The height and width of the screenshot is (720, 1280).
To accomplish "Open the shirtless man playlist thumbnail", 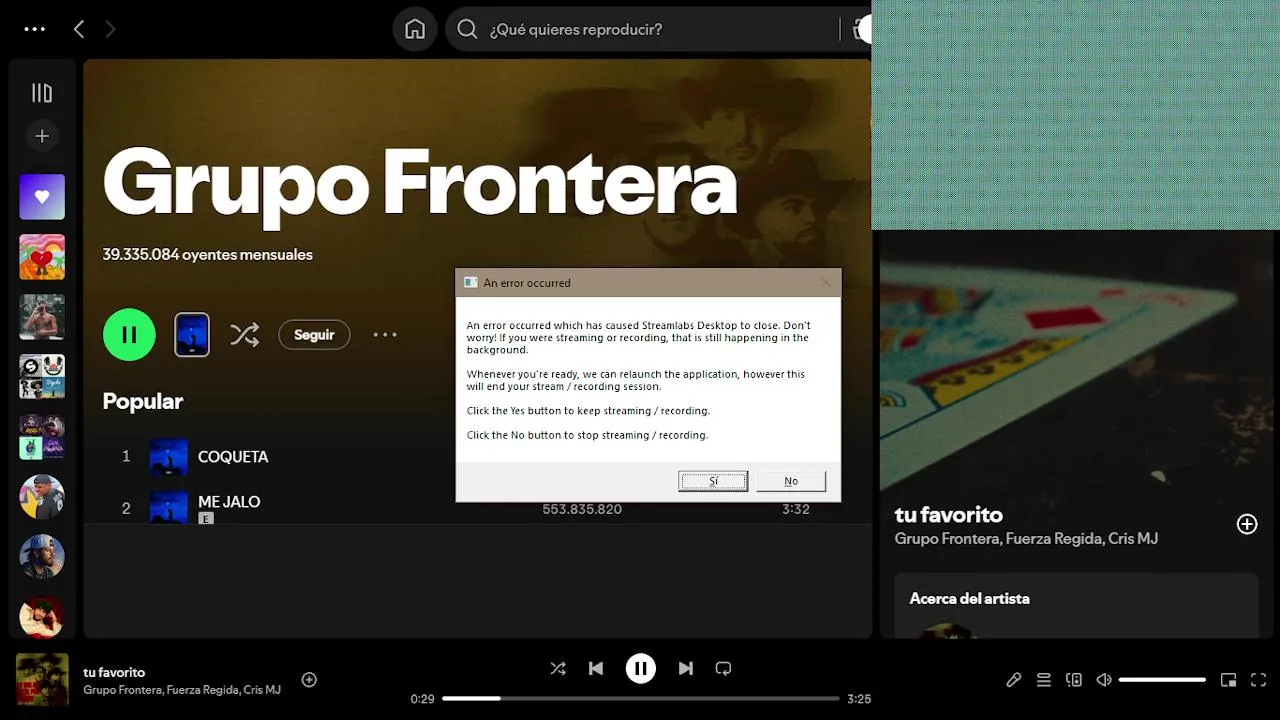I will [42, 317].
